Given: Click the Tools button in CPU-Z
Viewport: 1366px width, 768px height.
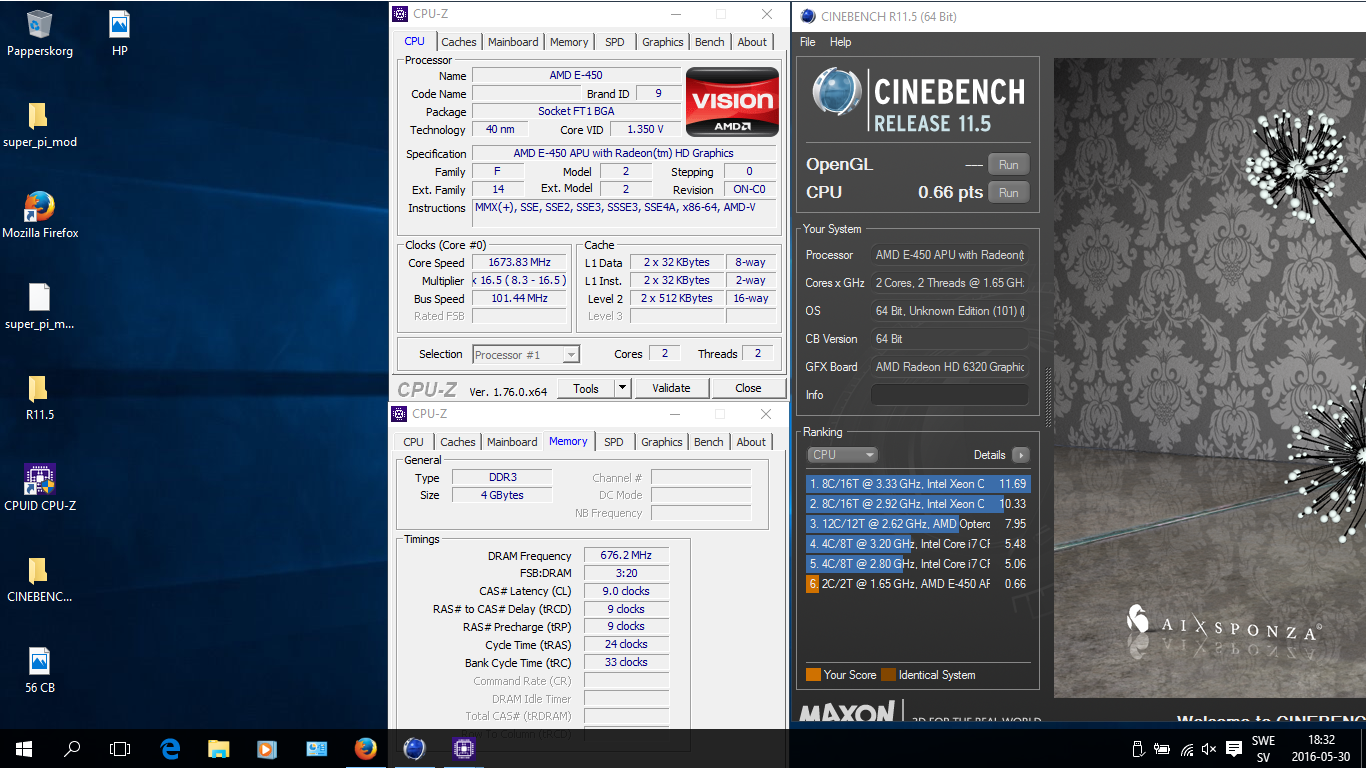Looking at the screenshot, I should tap(586, 388).
